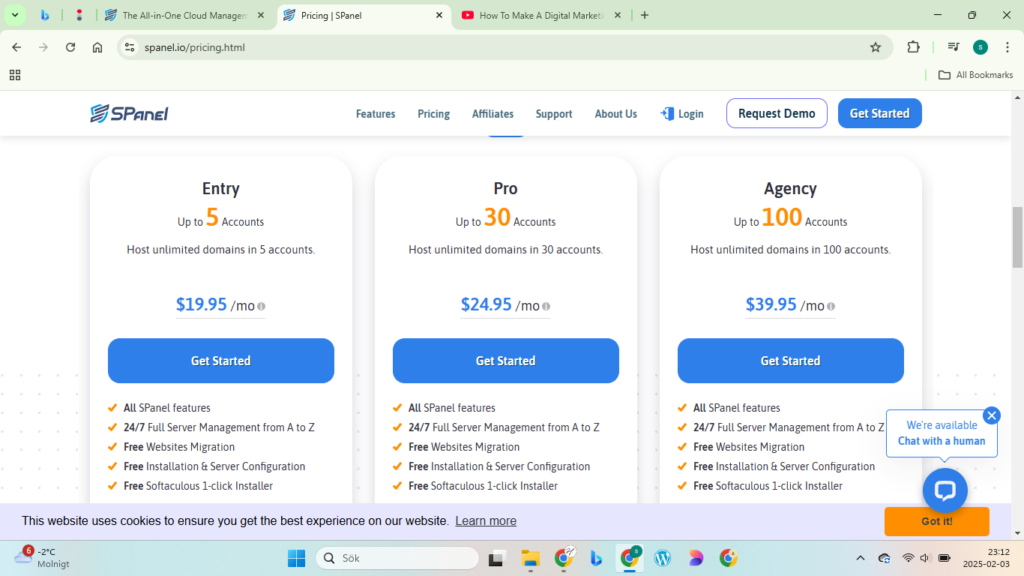Click the '$19.95' Entry price text
The width and height of the screenshot is (1024, 576).
(201, 304)
